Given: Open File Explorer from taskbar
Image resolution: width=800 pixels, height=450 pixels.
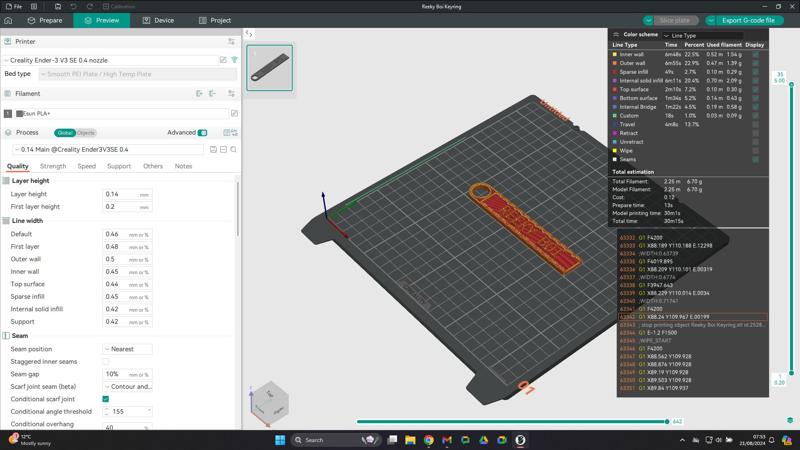Looking at the screenshot, I should (x=410, y=440).
